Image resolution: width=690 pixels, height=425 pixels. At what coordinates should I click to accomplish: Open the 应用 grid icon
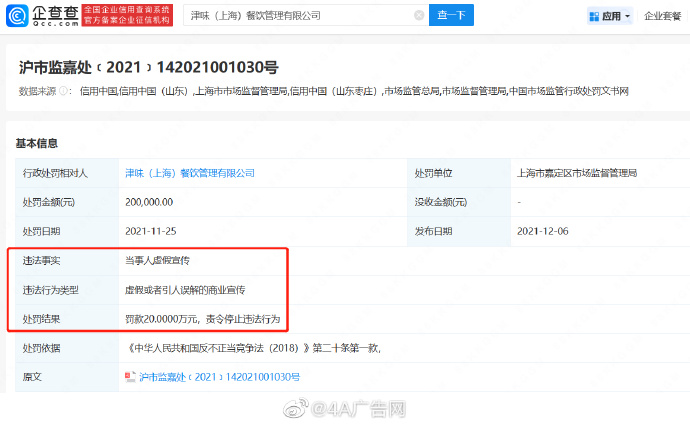click(x=594, y=16)
